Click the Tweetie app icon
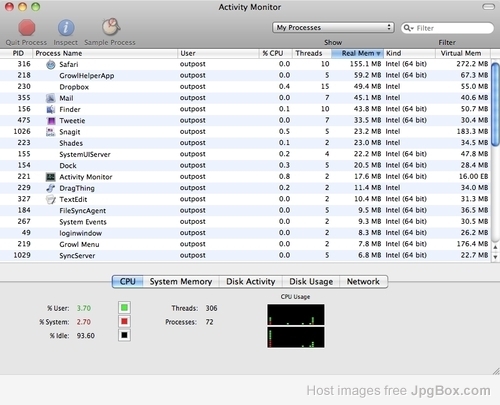 point(51,121)
